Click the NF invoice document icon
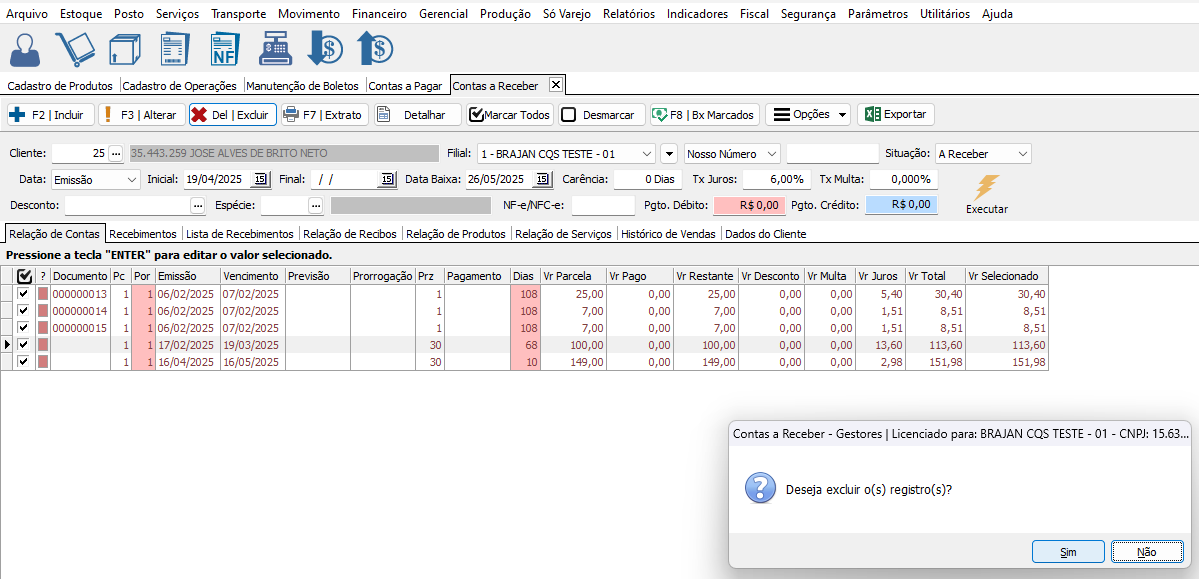 pos(224,49)
